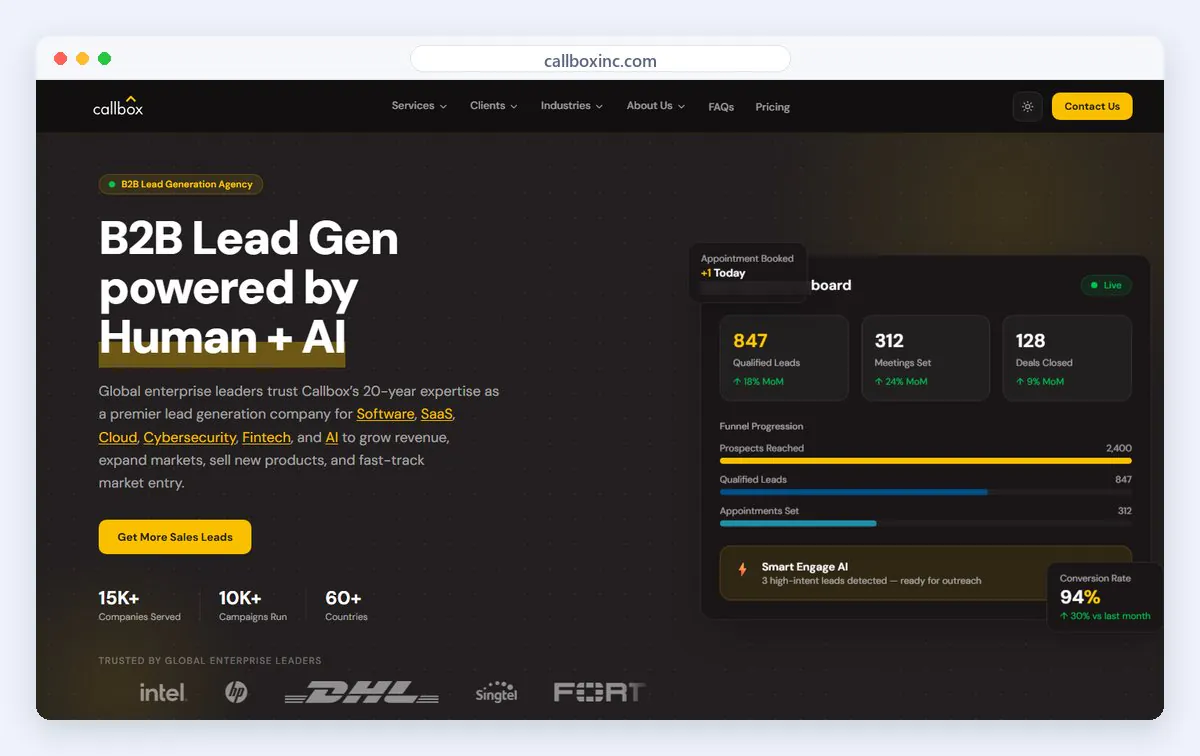
Task: Click the Callbox logo in the header
Action: pos(118,106)
